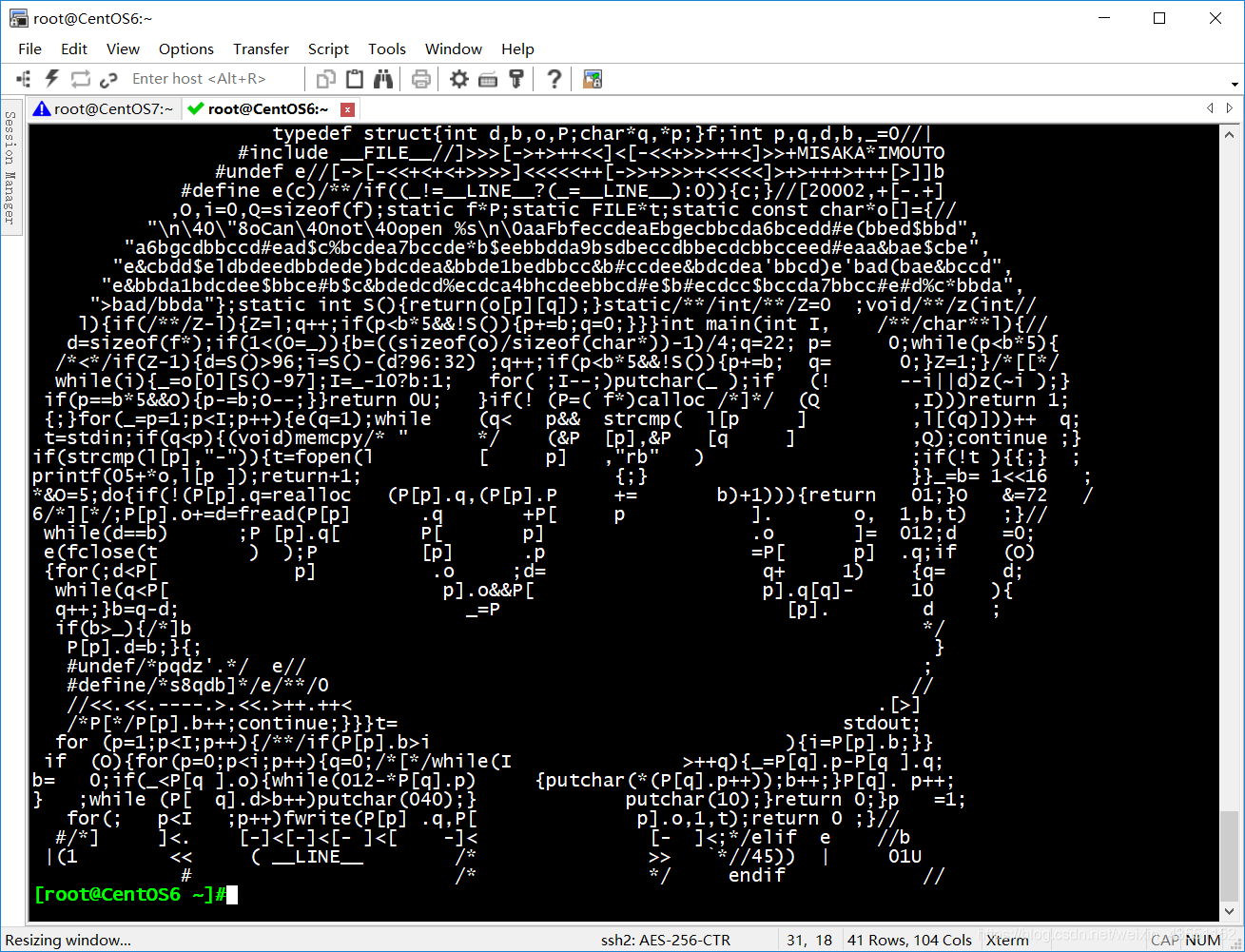Open the Options menu
1245x952 pixels.
click(x=186, y=49)
